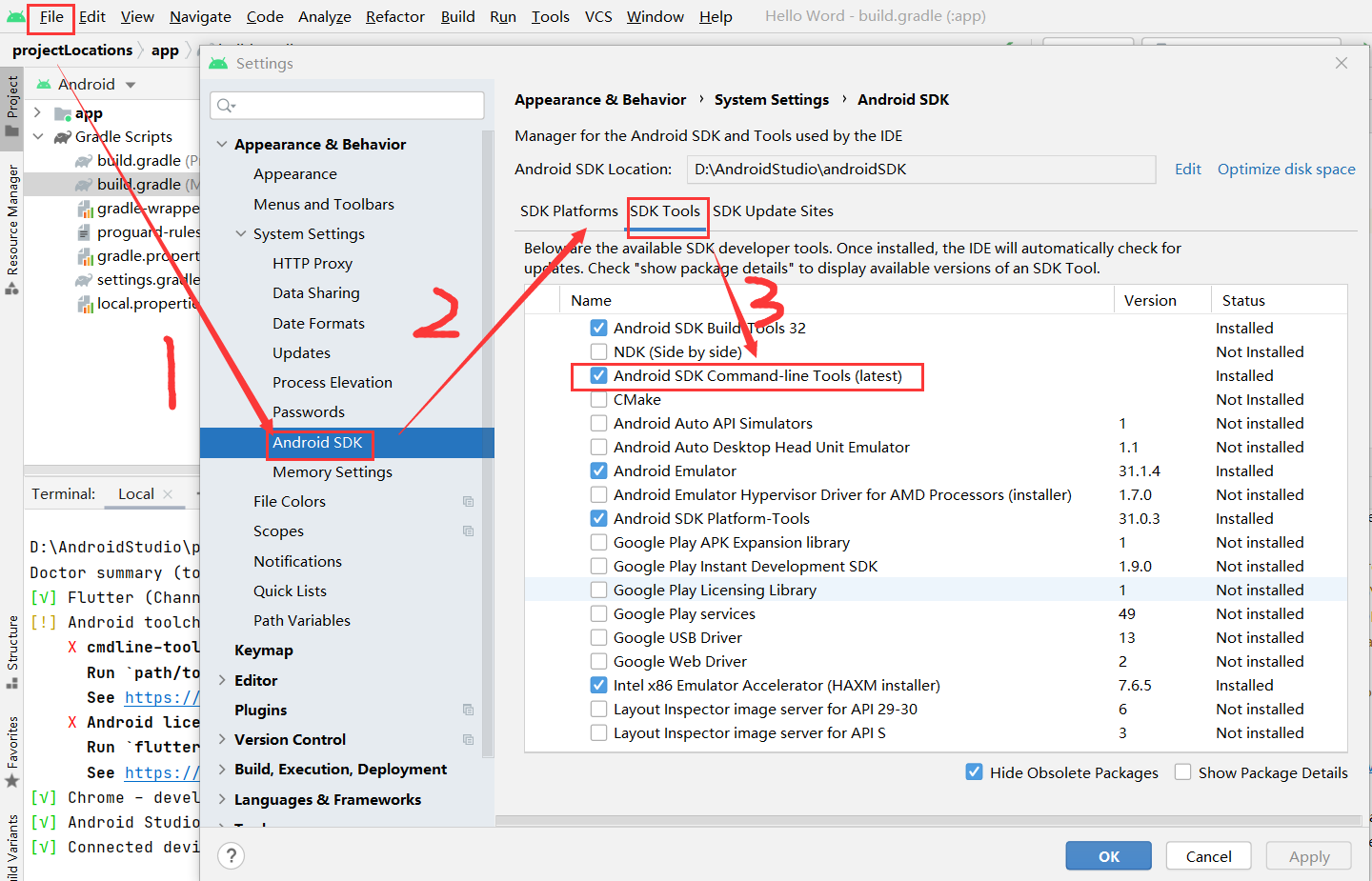This screenshot has height=881, width=1372.
Task: Click the Apply button
Action: 1309,856
